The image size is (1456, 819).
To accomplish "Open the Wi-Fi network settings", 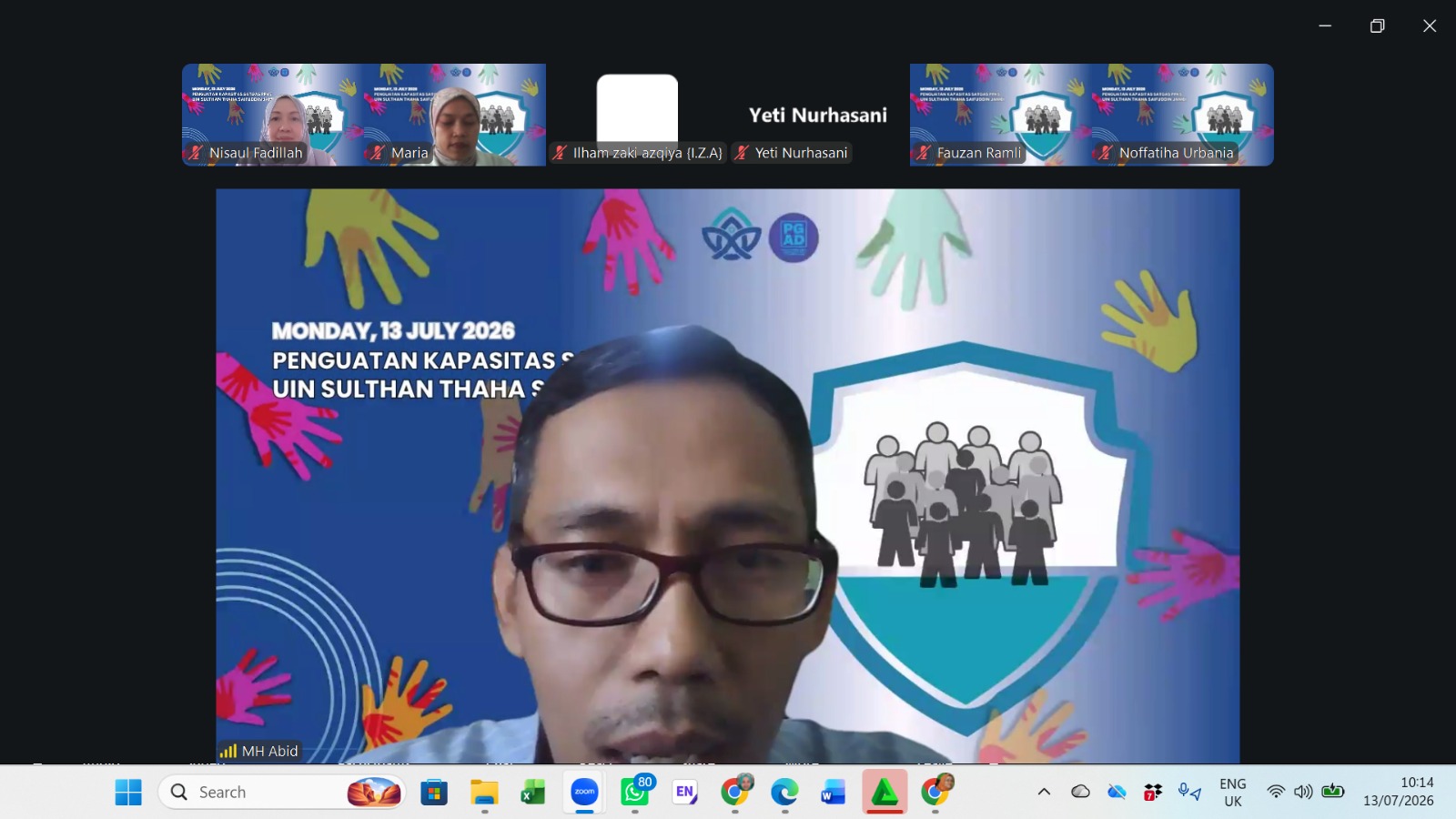I will [1276, 792].
